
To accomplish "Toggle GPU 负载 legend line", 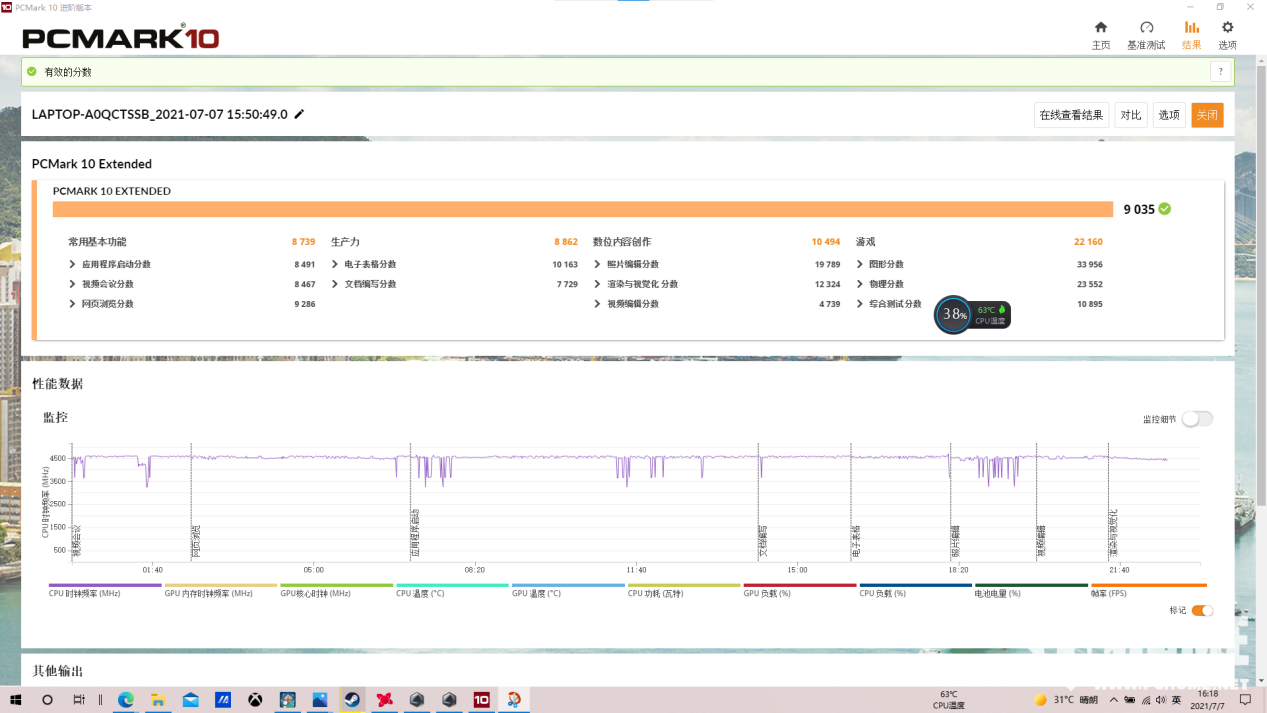I will click(800, 590).
